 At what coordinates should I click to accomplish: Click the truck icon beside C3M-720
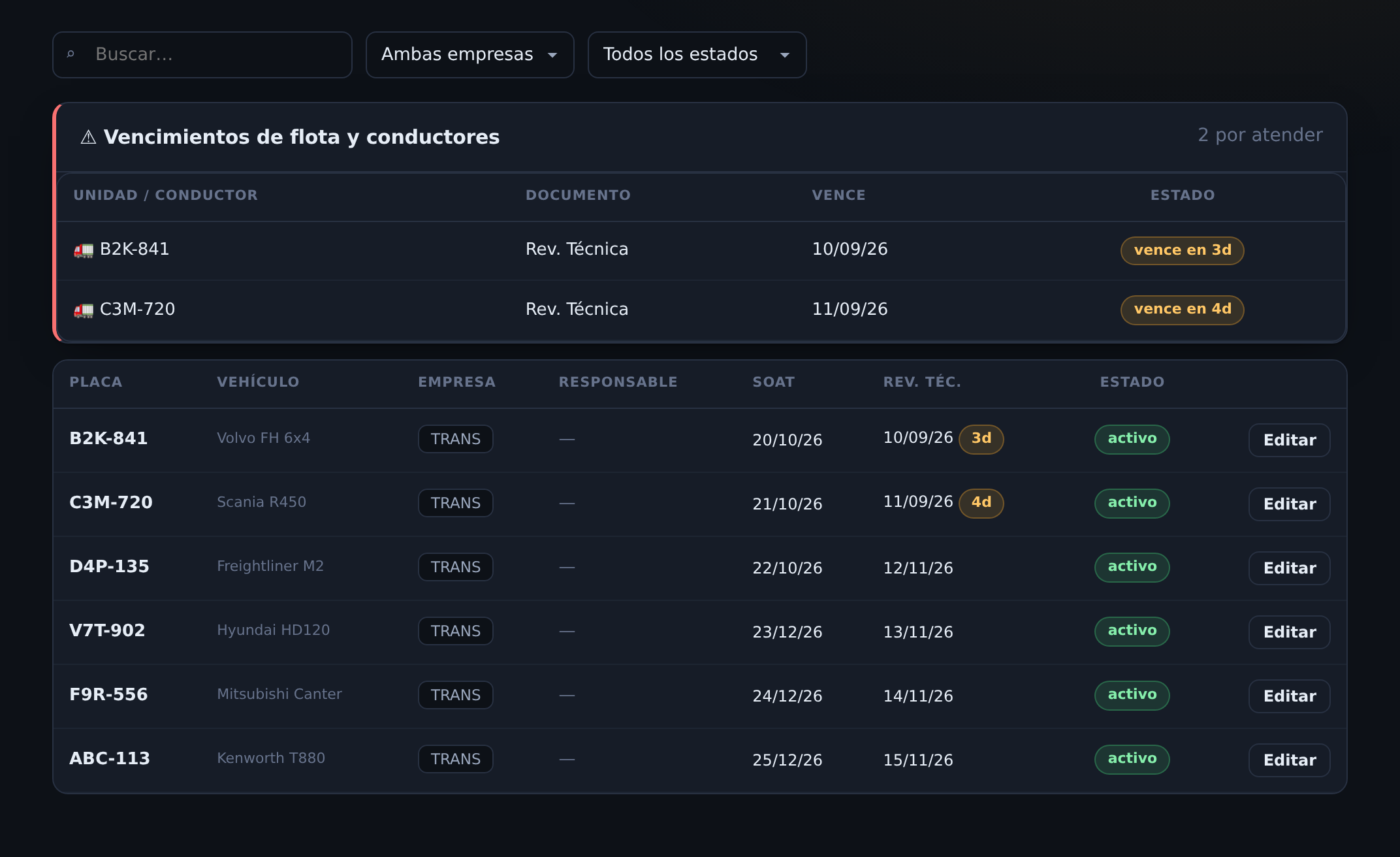pos(84,310)
